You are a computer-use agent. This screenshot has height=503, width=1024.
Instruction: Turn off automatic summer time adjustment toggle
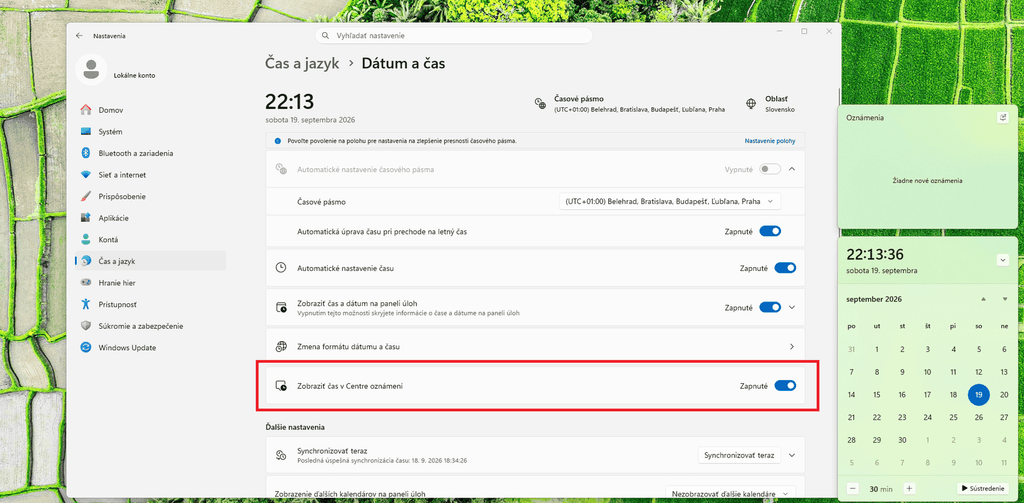770,231
